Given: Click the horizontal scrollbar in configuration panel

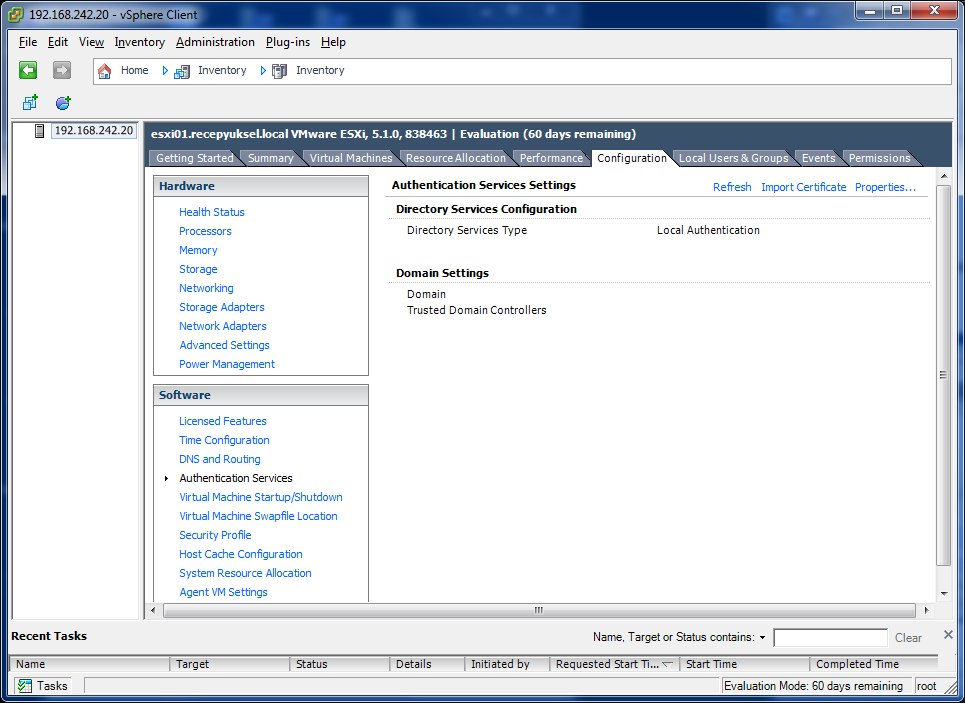Looking at the screenshot, I should tap(539, 610).
